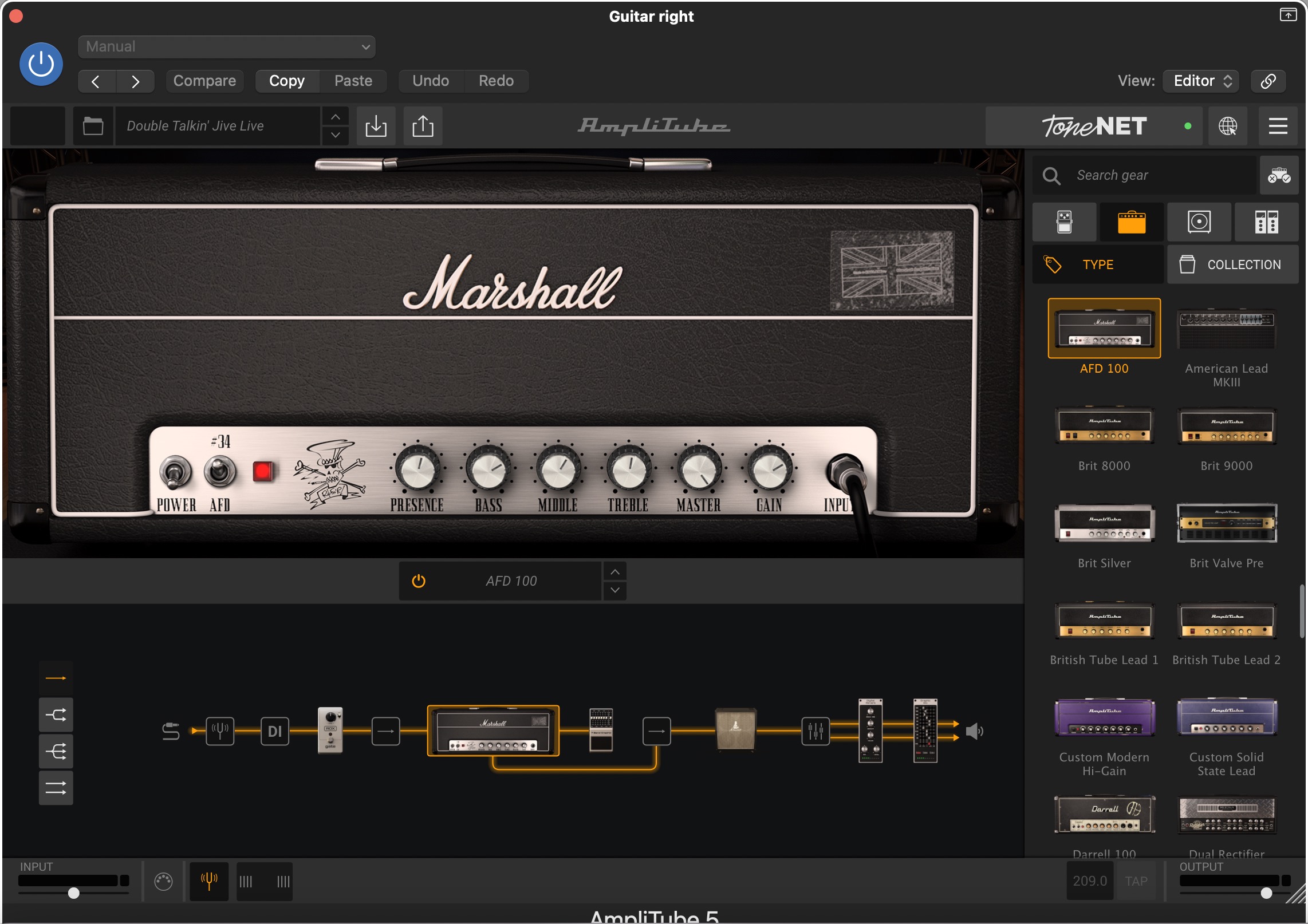Switch to next amp model with down chevron
This screenshot has height=924, width=1308.
click(614, 590)
